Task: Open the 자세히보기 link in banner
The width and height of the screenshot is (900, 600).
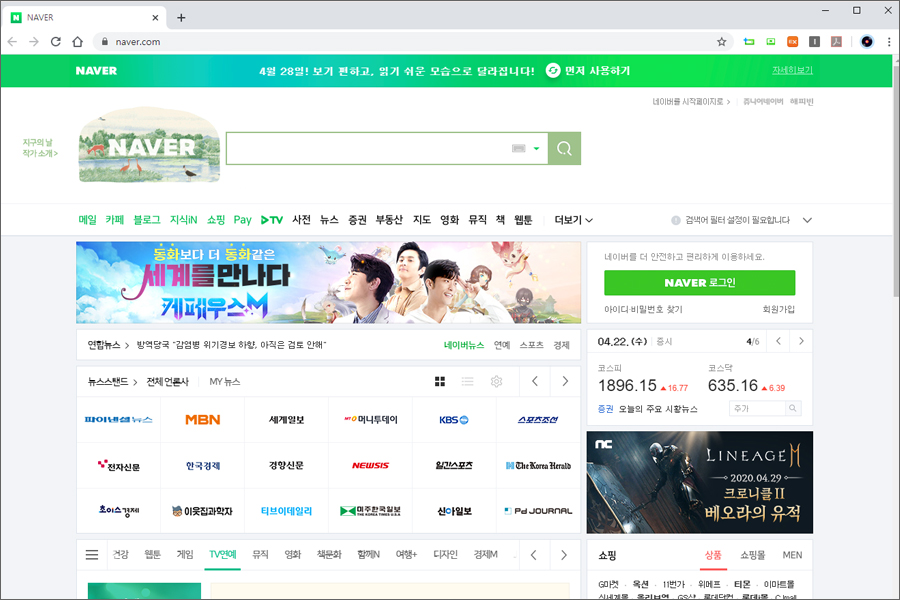Action: tap(792, 70)
